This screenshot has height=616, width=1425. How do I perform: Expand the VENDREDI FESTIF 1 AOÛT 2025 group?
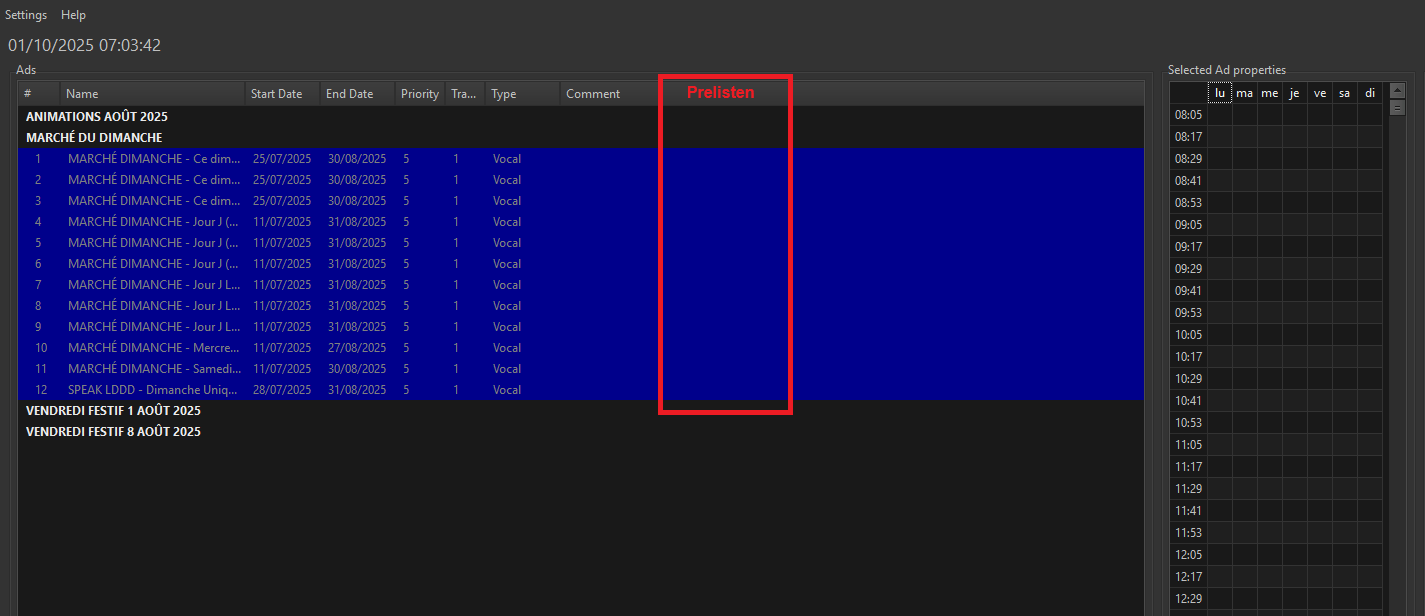point(113,411)
